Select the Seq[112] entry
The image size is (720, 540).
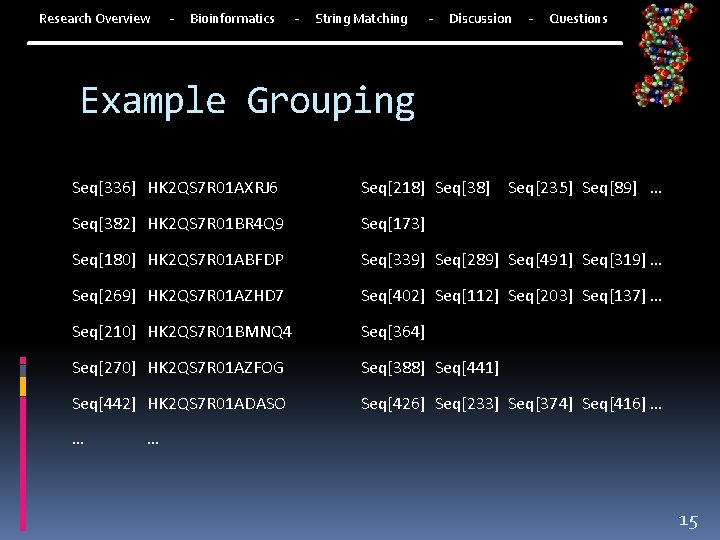pos(467,296)
